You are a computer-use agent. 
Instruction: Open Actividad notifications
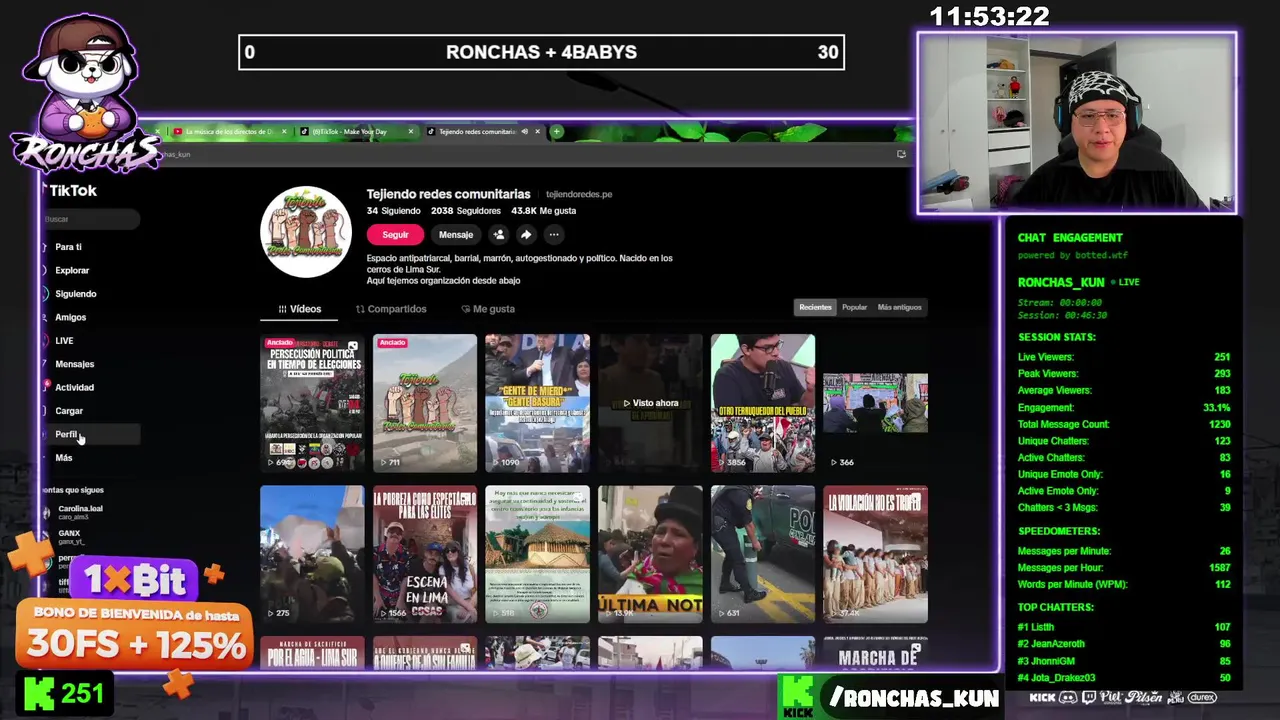74,387
